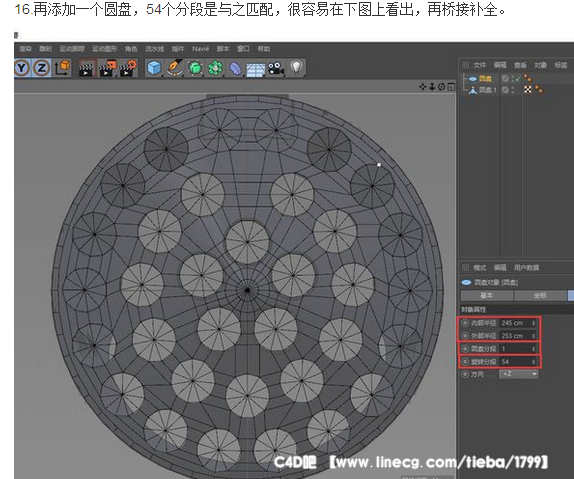Click the purple Bend deformer icon
This screenshot has height=479, width=574.
point(235,68)
